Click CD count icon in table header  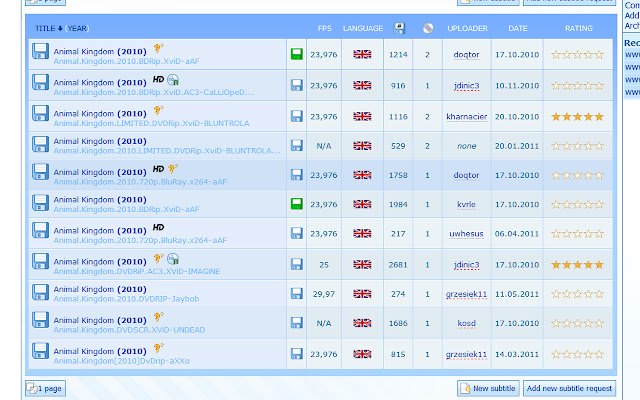click(x=428, y=28)
